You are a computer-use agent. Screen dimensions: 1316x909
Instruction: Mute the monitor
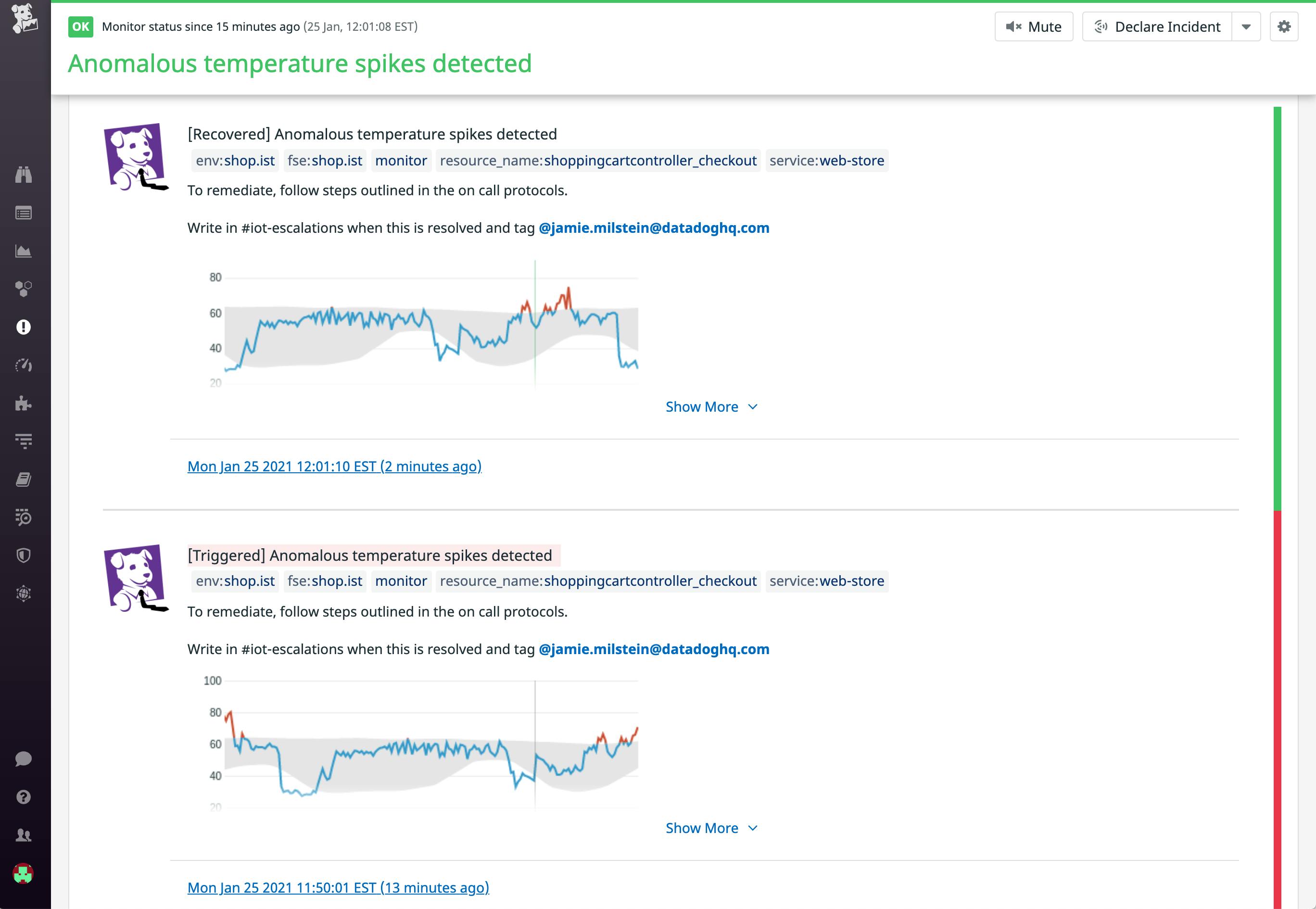pos(1034,26)
